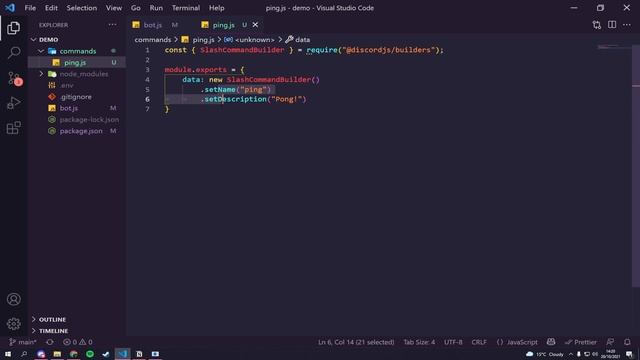Change CRLF end of line sequence
This screenshot has height=360, width=640.
coord(479,342)
